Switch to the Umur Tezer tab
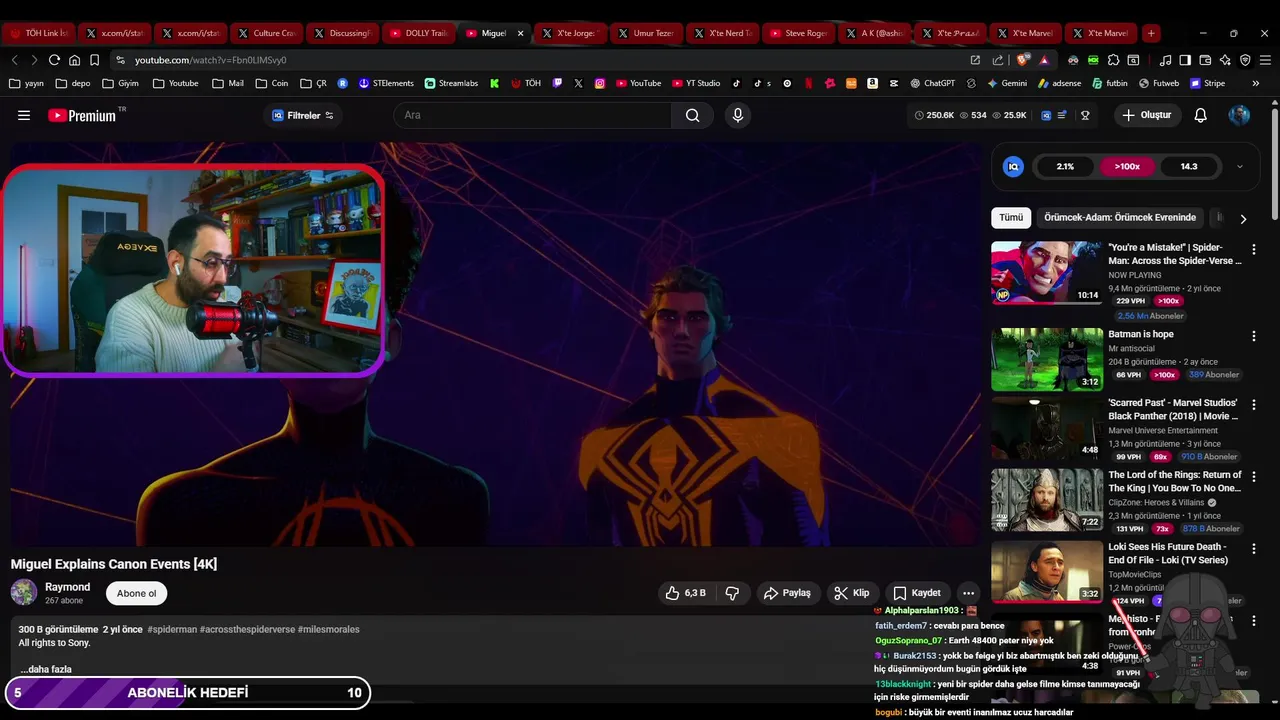Screen dimensions: 1280x720 coord(645,33)
